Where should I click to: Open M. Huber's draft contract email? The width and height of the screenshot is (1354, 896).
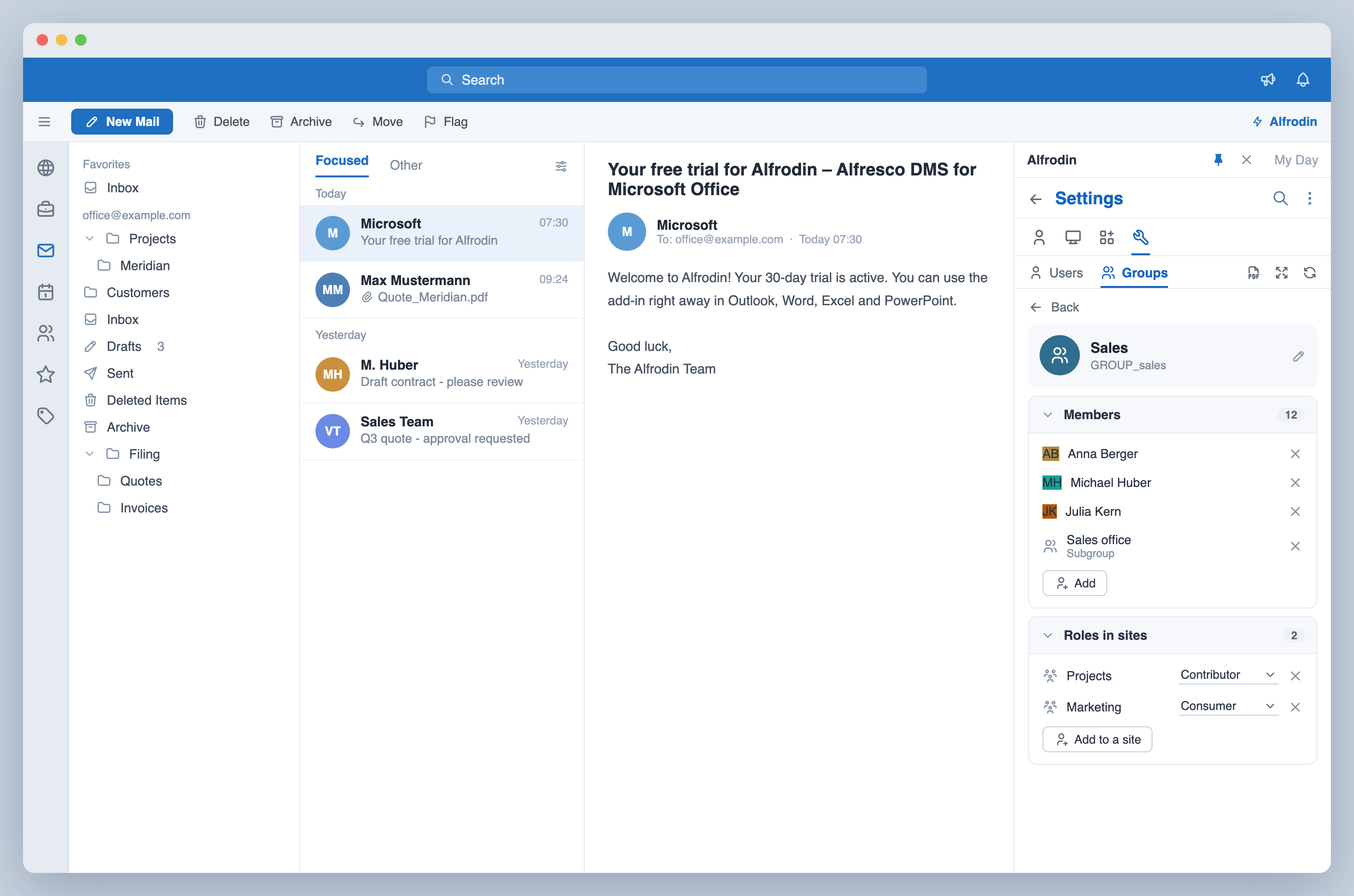coord(442,373)
